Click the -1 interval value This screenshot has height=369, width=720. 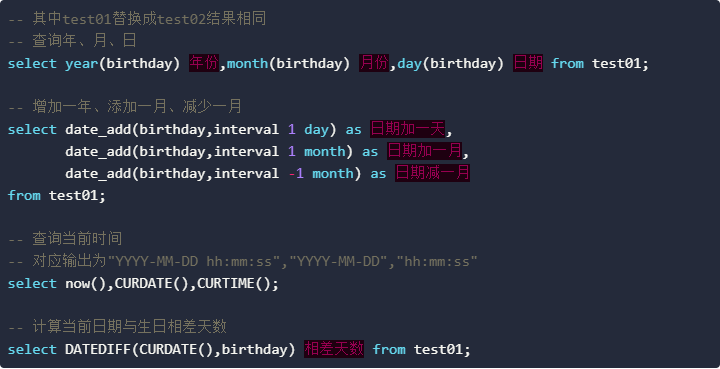pyautogui.click(x=296, y=174)
